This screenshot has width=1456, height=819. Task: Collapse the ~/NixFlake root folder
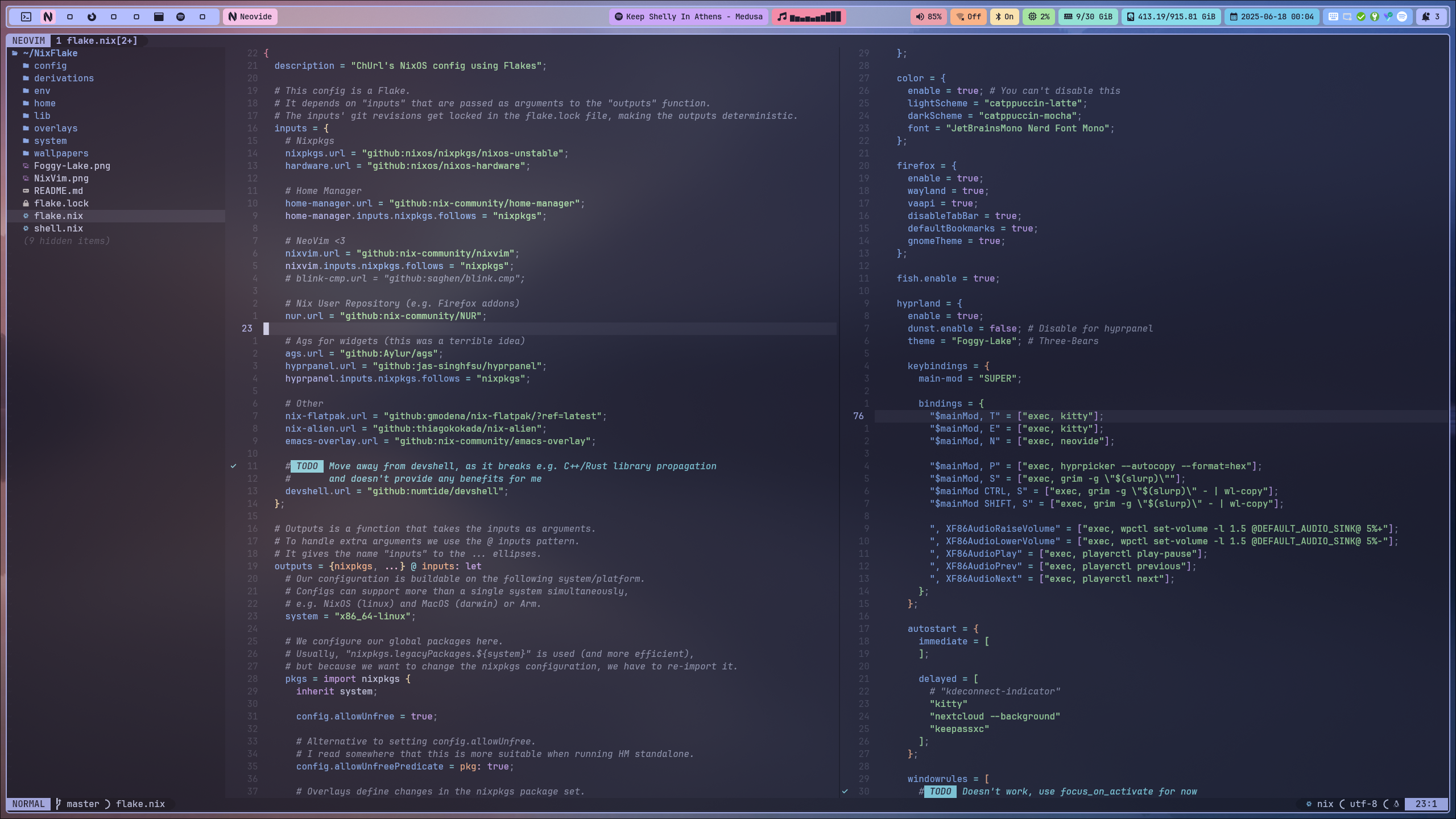click(x=50, y=53)
